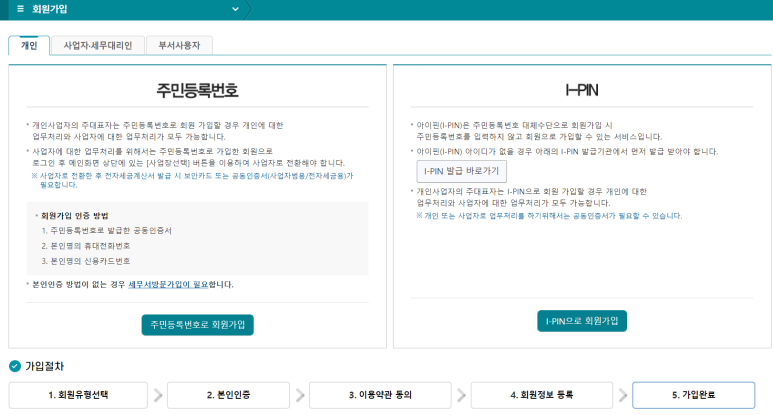Screen dimensions: 773x415
Task: Open the I-PIN 발급 바로가기 button
Action: click(461, 171)
